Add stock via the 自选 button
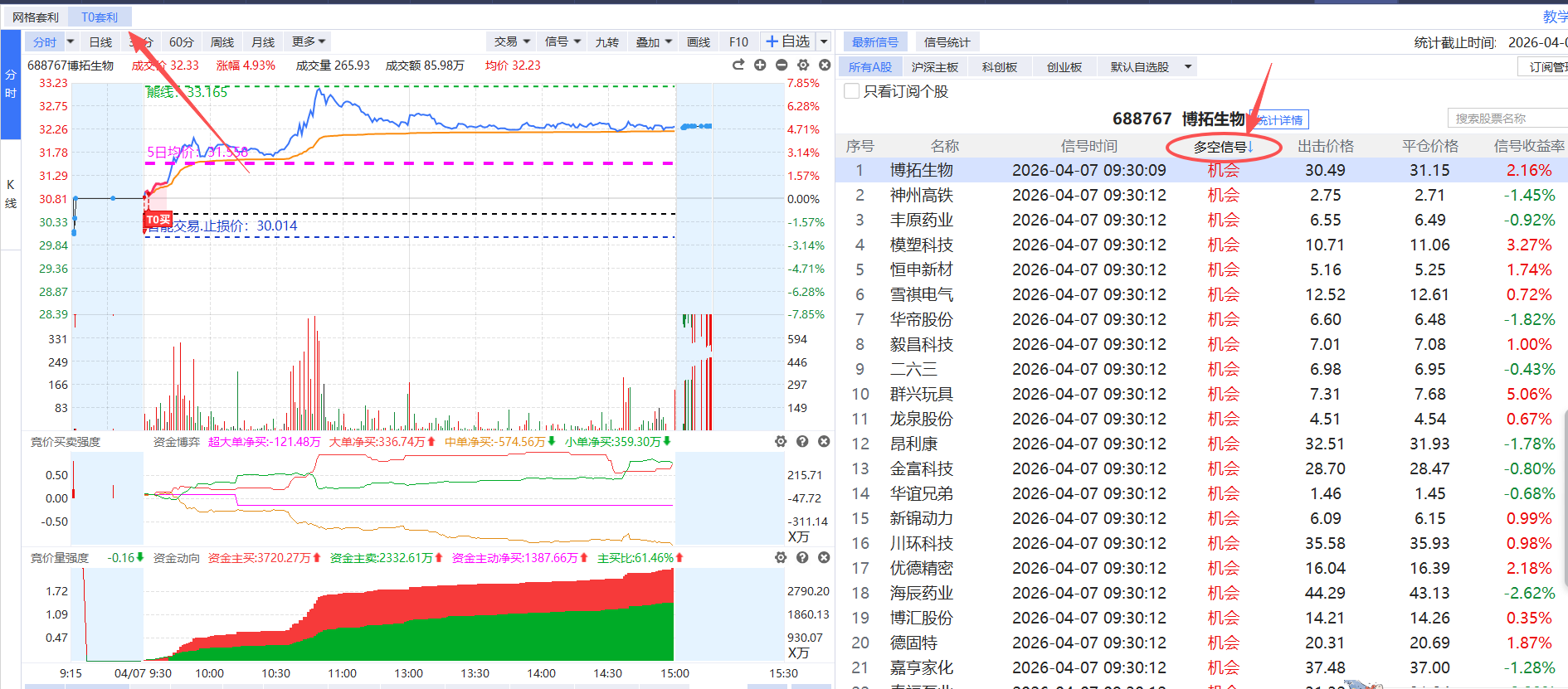This screenshot has width=1568, height=689. click(787, 41)
